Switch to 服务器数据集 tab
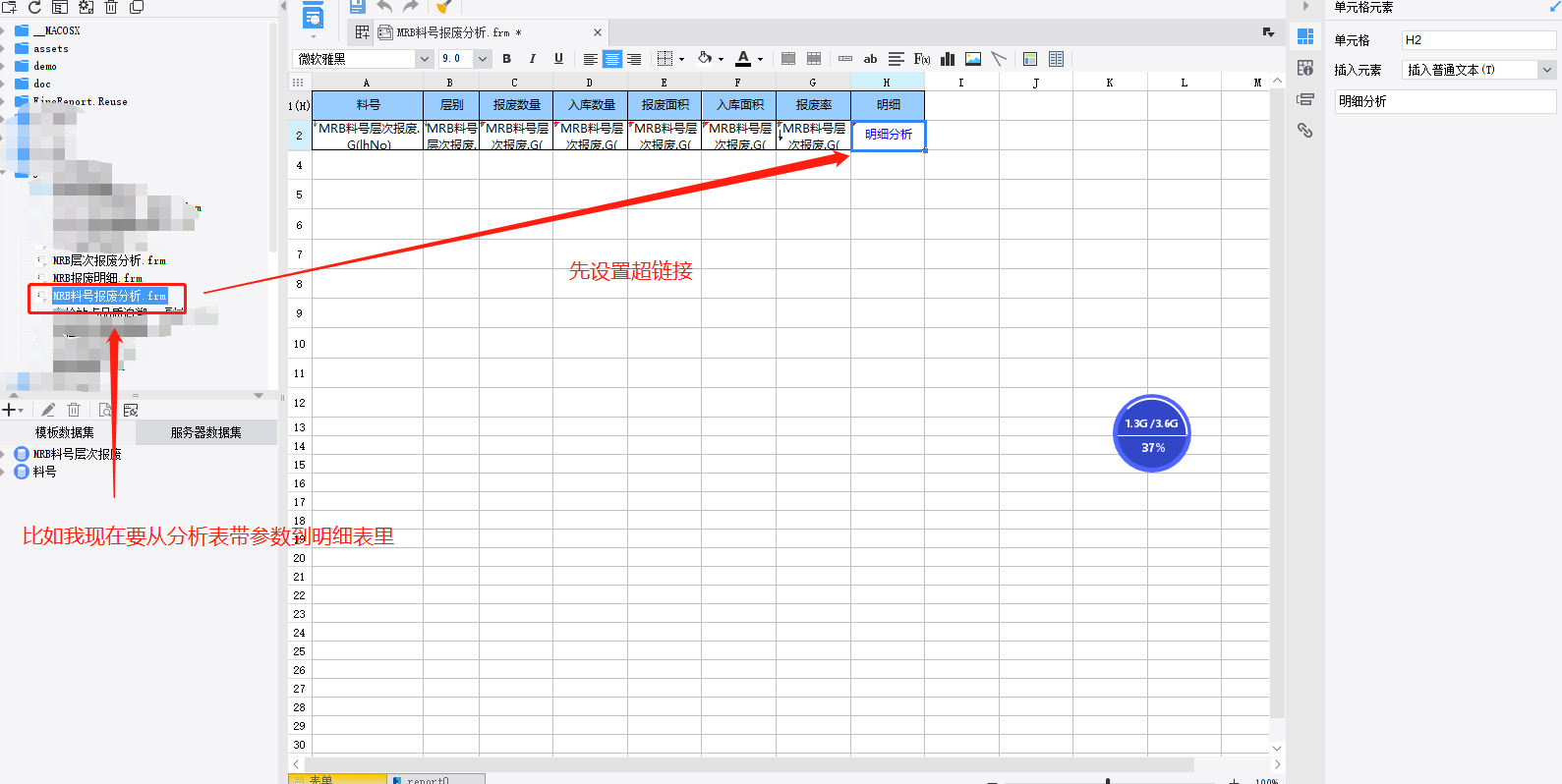This screenshot has height=784, width=1562. (205, 432)
